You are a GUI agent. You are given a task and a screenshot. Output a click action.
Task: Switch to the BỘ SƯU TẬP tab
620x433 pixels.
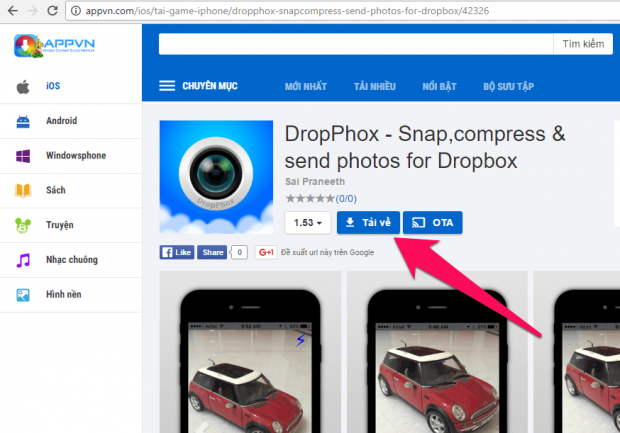coord(508,86)
